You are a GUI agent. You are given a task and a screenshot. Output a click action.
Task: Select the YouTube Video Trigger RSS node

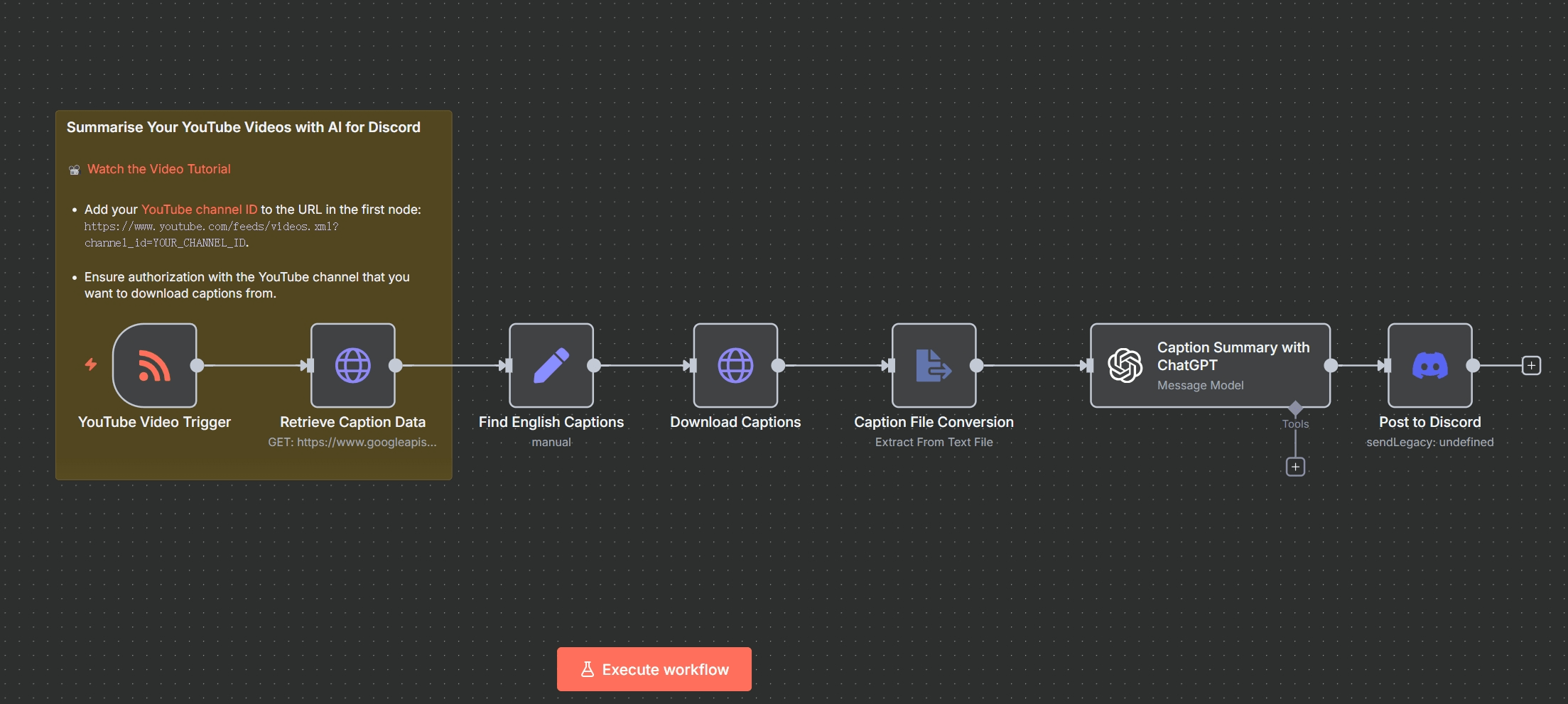pos(154,365)
